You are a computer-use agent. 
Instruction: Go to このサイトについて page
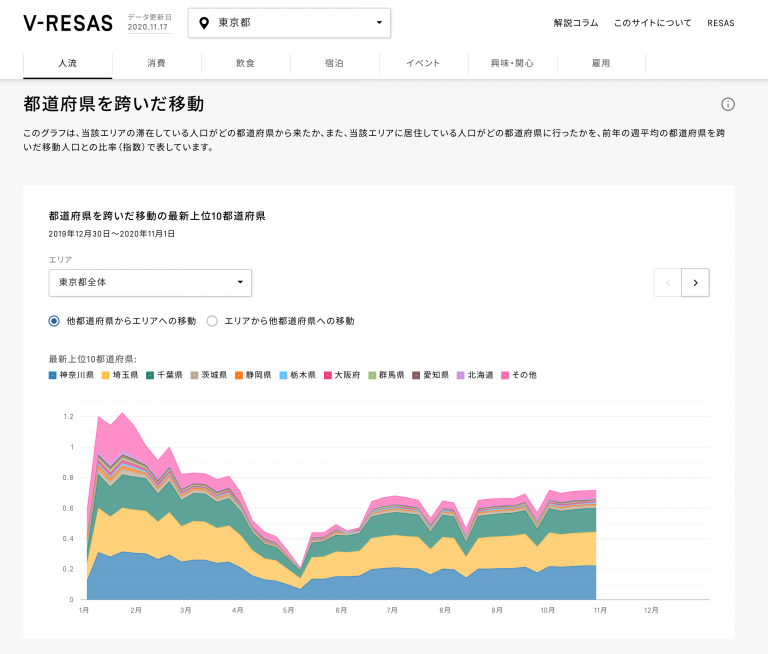click(652, 23)
